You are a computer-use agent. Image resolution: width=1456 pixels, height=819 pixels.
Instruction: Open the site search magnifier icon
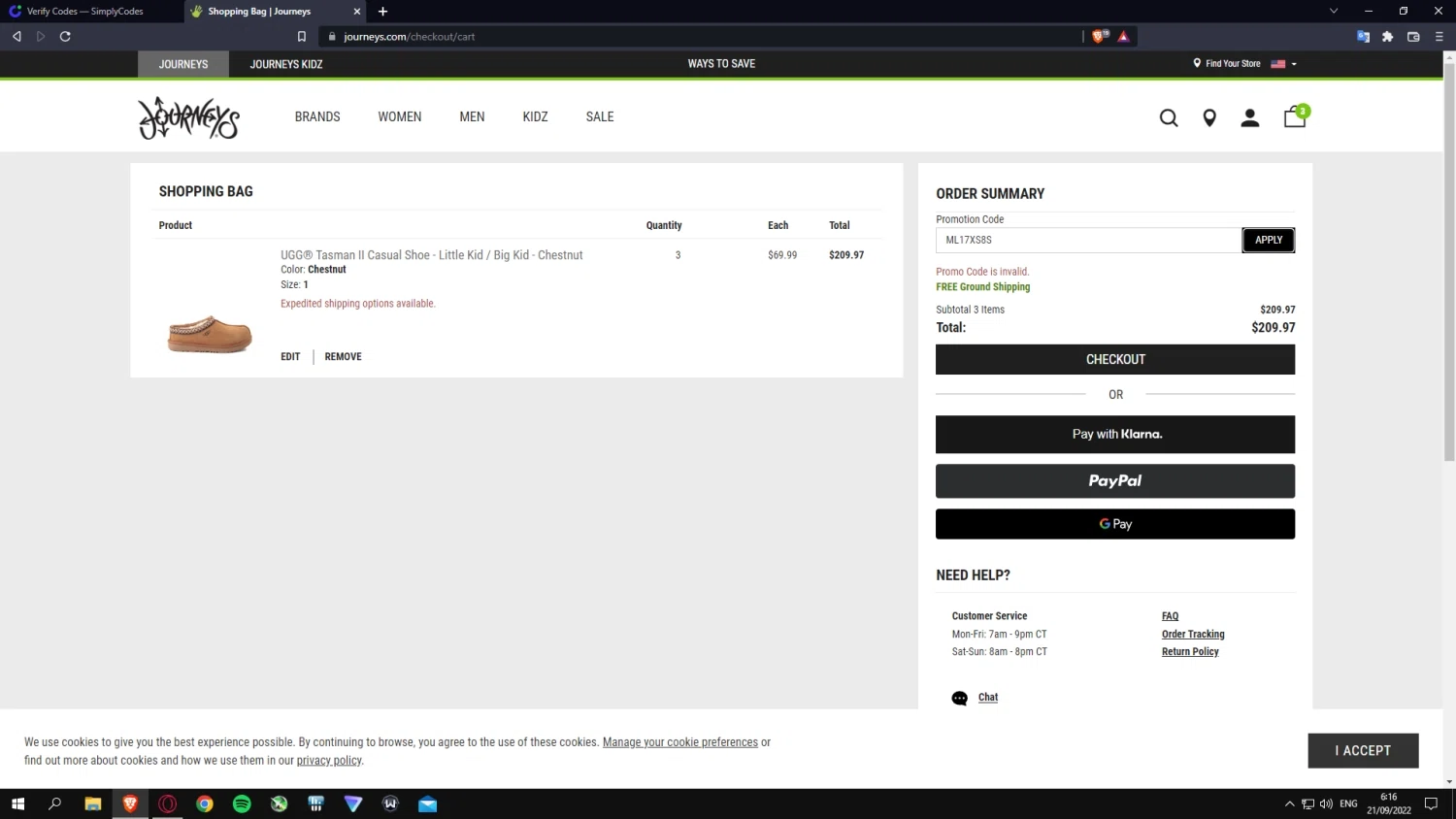(1169, 117)
